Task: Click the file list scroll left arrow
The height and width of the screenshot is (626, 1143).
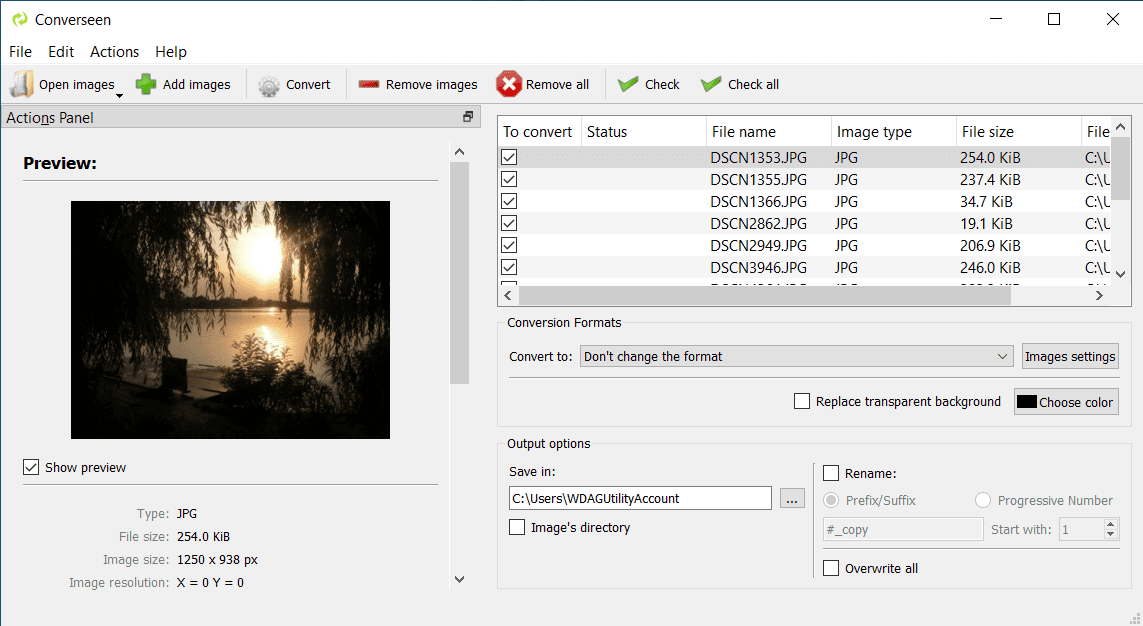Action: coord(507,296)
